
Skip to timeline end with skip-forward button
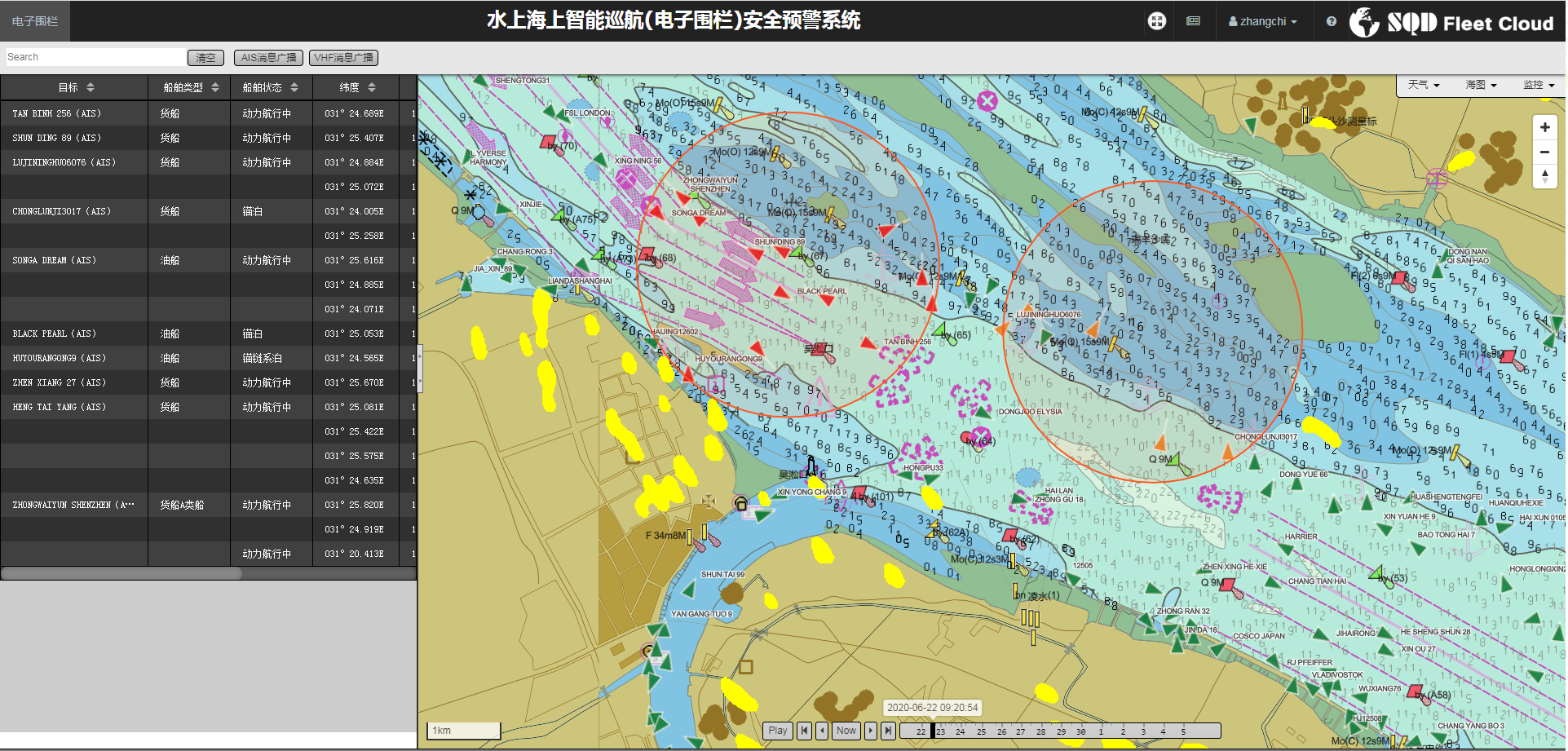click(888, 731)
